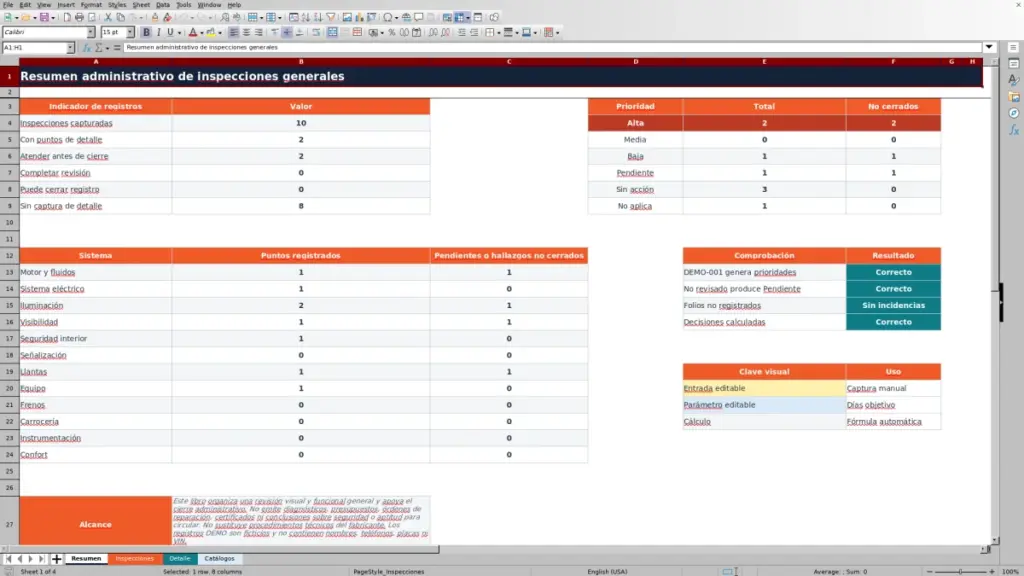This screenshot has width=1024, height=576.
Task: Open the Name Box dropdown arrow
Action: point(70,48)
